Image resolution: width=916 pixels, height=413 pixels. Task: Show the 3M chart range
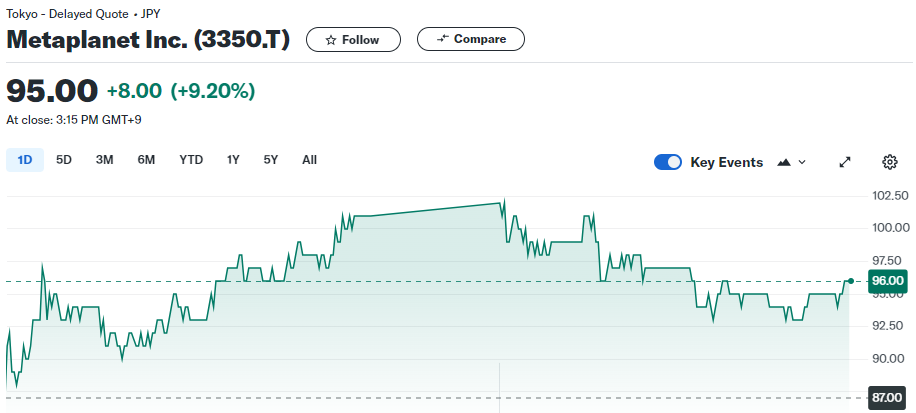click(104, 160)
